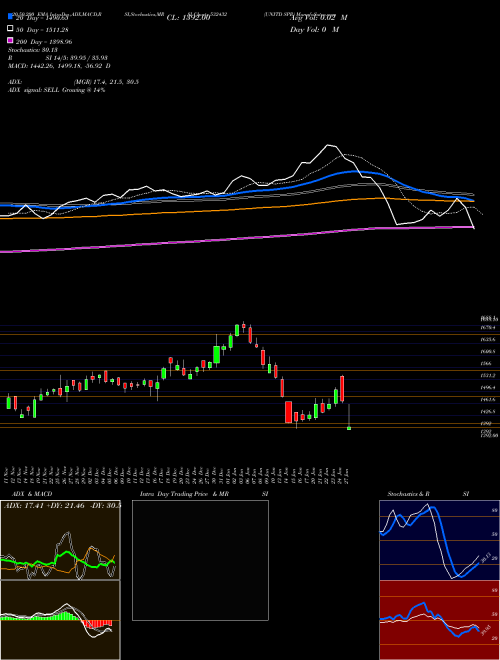The image size is (500, 660).
Task: Click the highest green candlestick at the price peak
Action: [x=237, y=330]
